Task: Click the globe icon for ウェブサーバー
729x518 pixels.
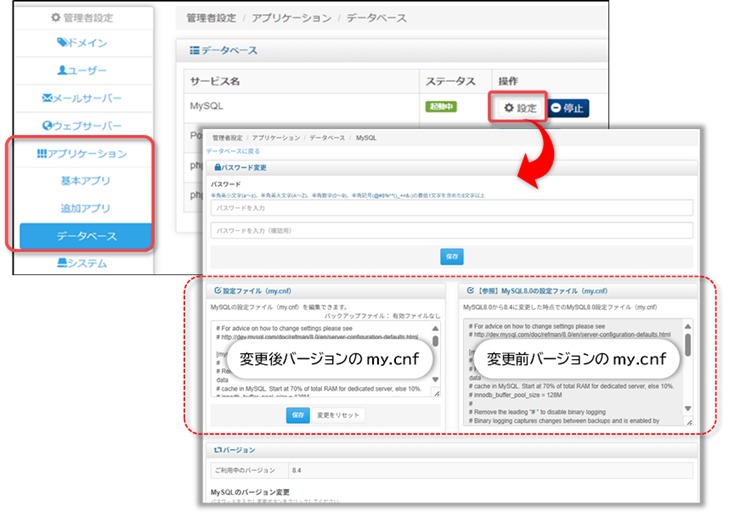Action: 47,126
